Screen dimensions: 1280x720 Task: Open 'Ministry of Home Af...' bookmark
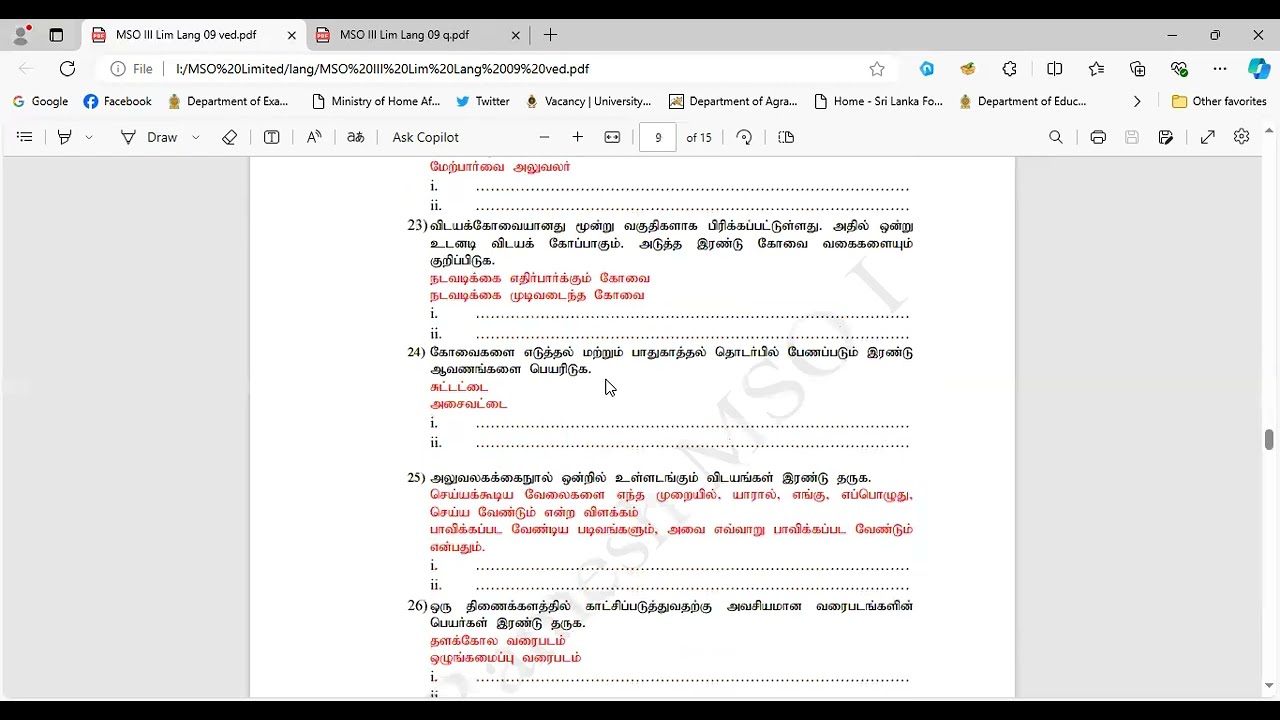click(376, 101)
